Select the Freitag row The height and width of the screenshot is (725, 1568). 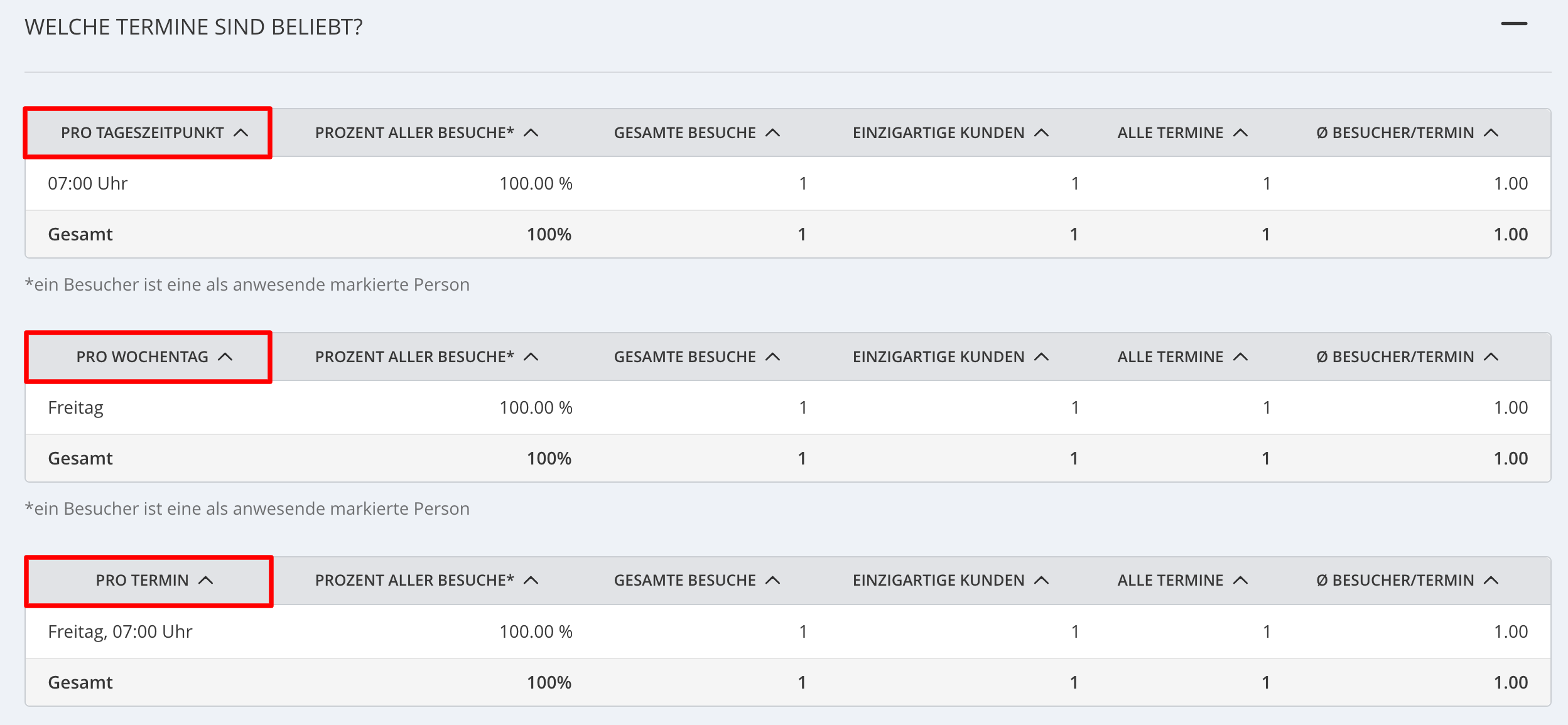pos(787,407)
